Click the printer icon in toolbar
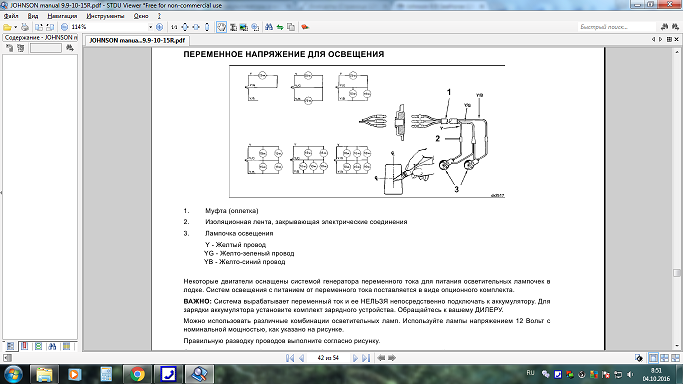683x384 pixels. click(25, 27)
